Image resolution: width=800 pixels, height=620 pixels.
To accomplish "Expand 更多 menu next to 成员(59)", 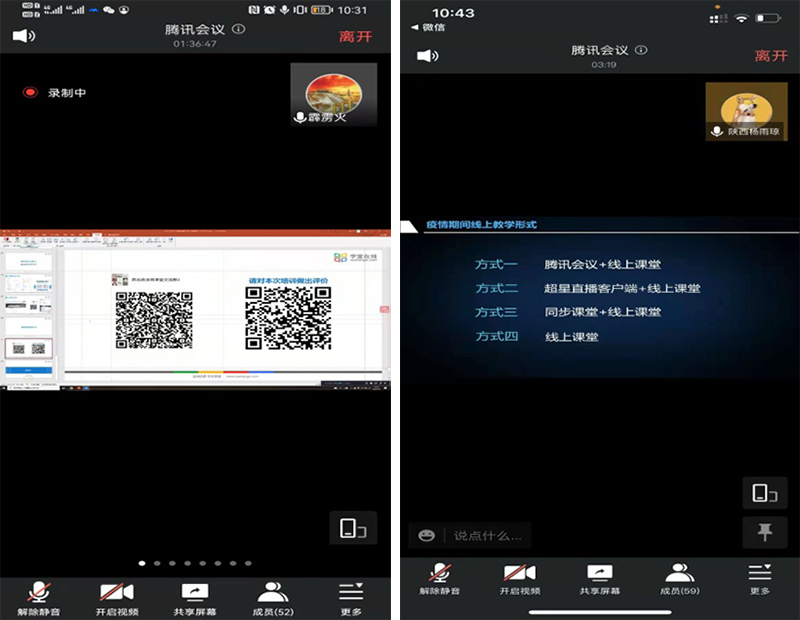I will 760,579.
